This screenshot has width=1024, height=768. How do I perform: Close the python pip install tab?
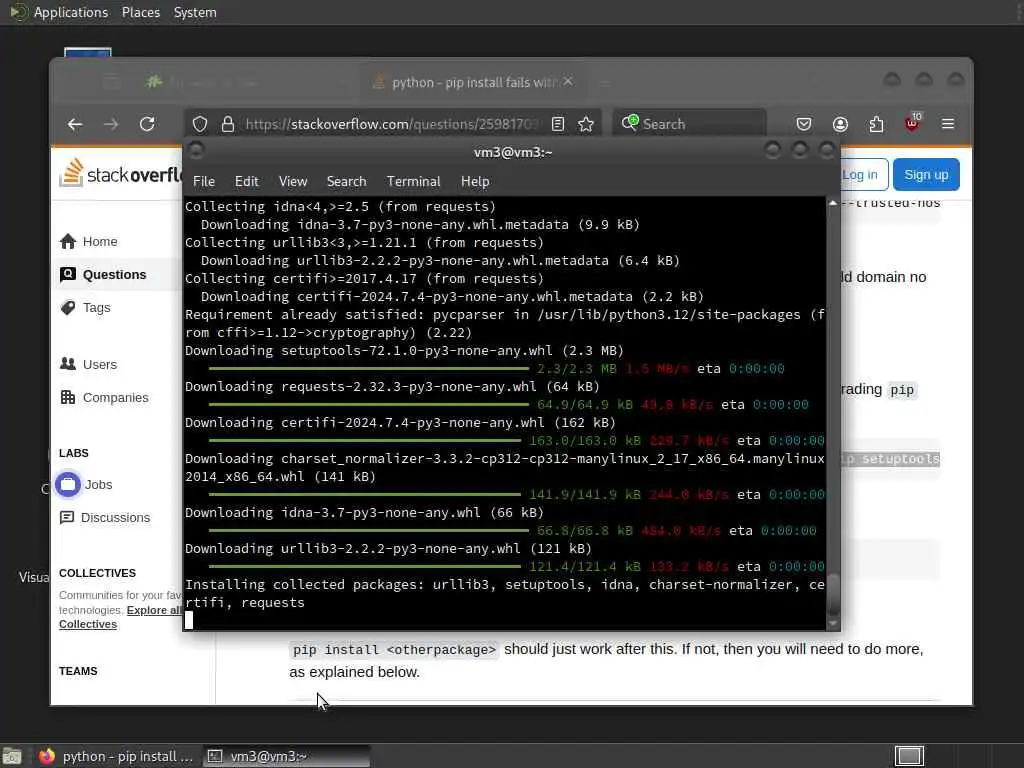coord(568,82)
